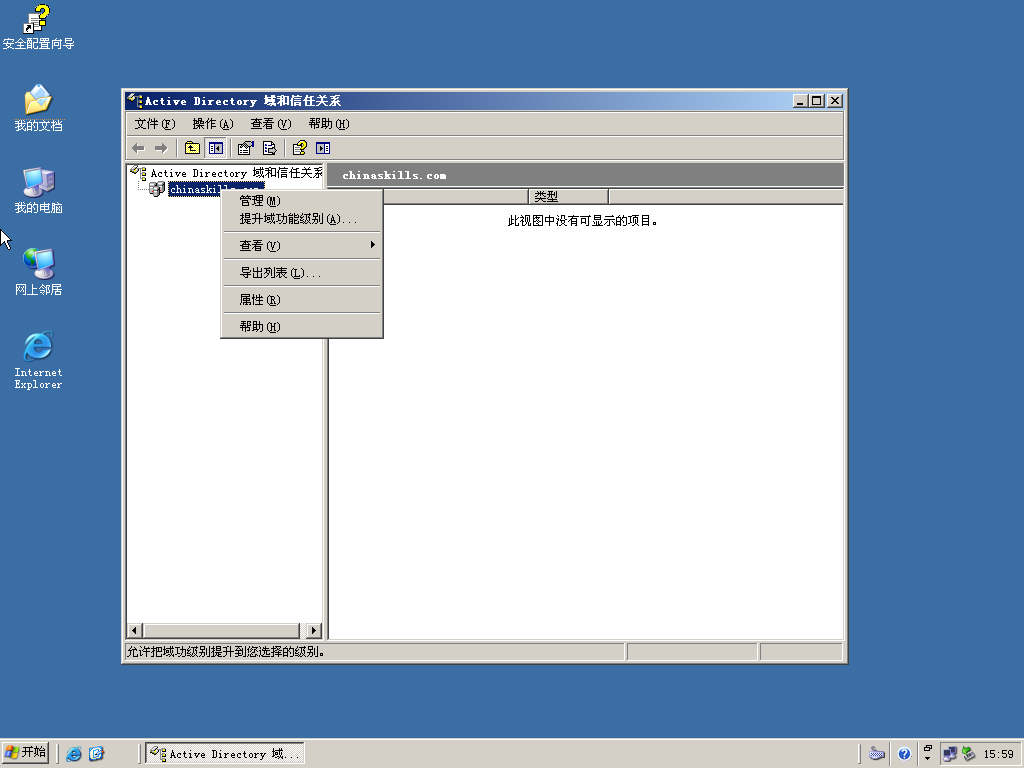This screenshot has height=768, width=1024.
Task: Click the second quick launch icon
Action: (96, 754)
